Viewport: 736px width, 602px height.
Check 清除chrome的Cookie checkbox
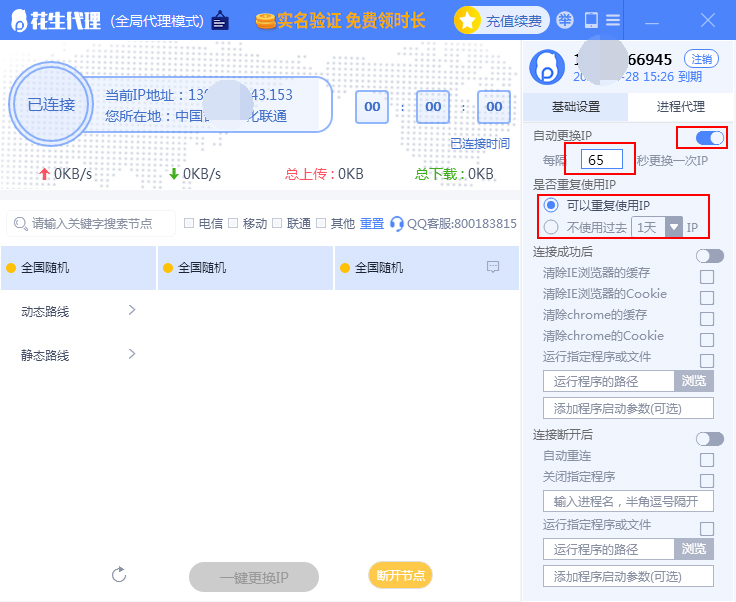pos(707,340)
